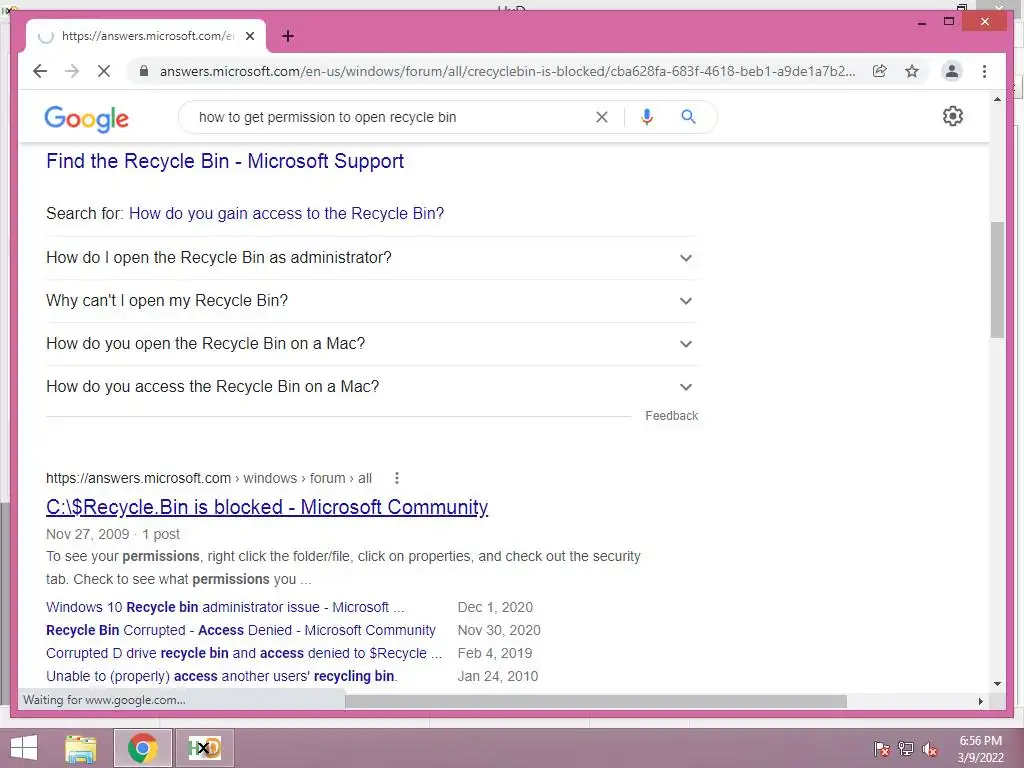
Task: Click the vertical scrollbar thumb
Action: pos(997,280)
